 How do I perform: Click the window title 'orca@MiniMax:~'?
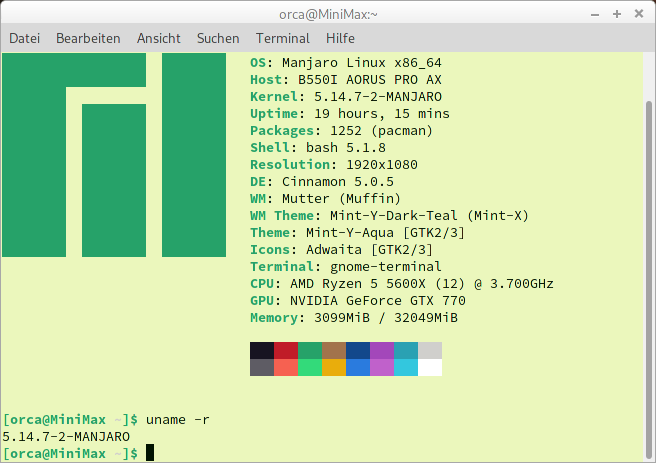click(x=328, y=15)
